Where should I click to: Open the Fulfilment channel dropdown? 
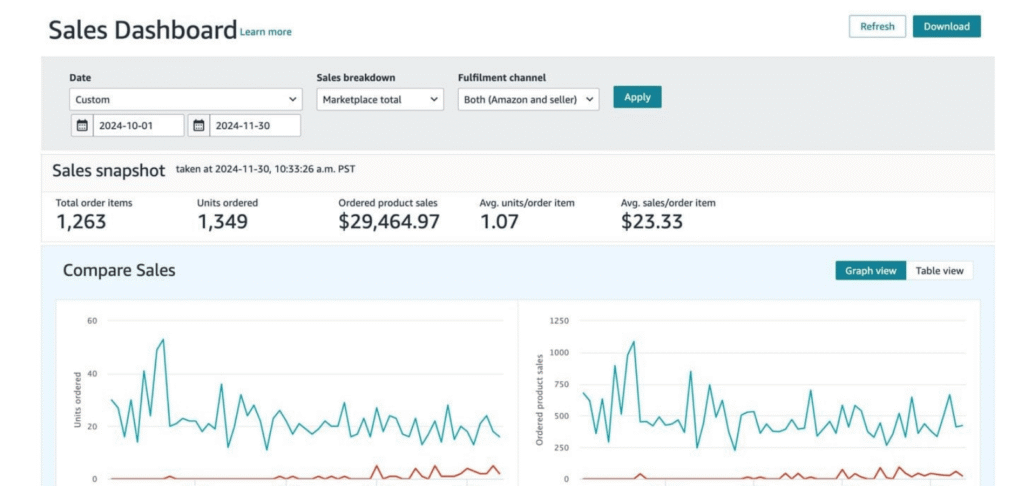coord(528,99)
